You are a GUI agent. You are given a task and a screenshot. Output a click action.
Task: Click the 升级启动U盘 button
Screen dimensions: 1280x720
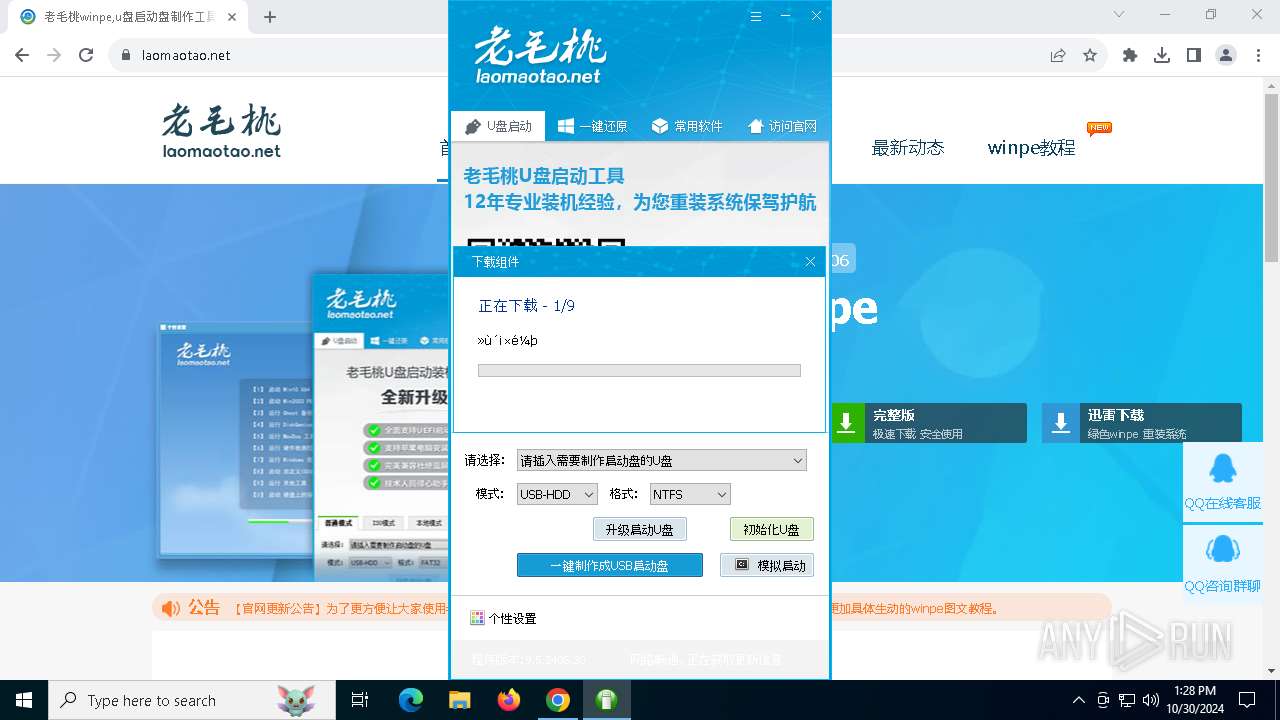point(639,529)
